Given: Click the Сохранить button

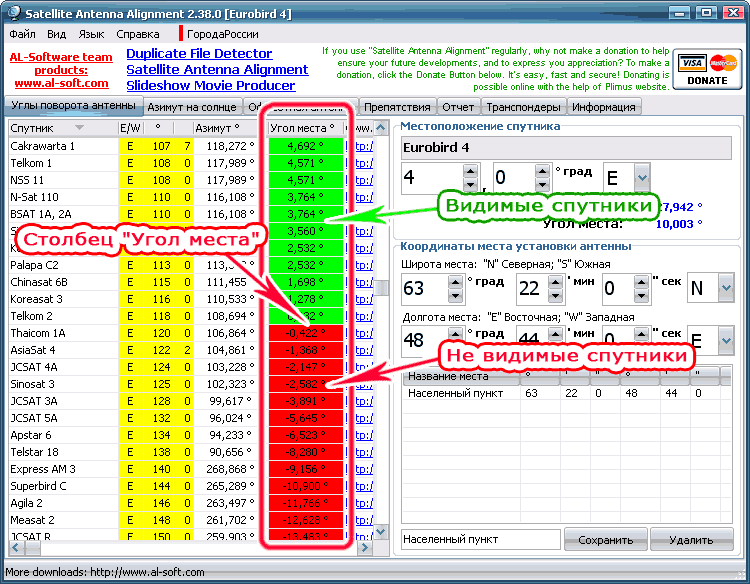Looking at the screenshot, I should (606, 540).
